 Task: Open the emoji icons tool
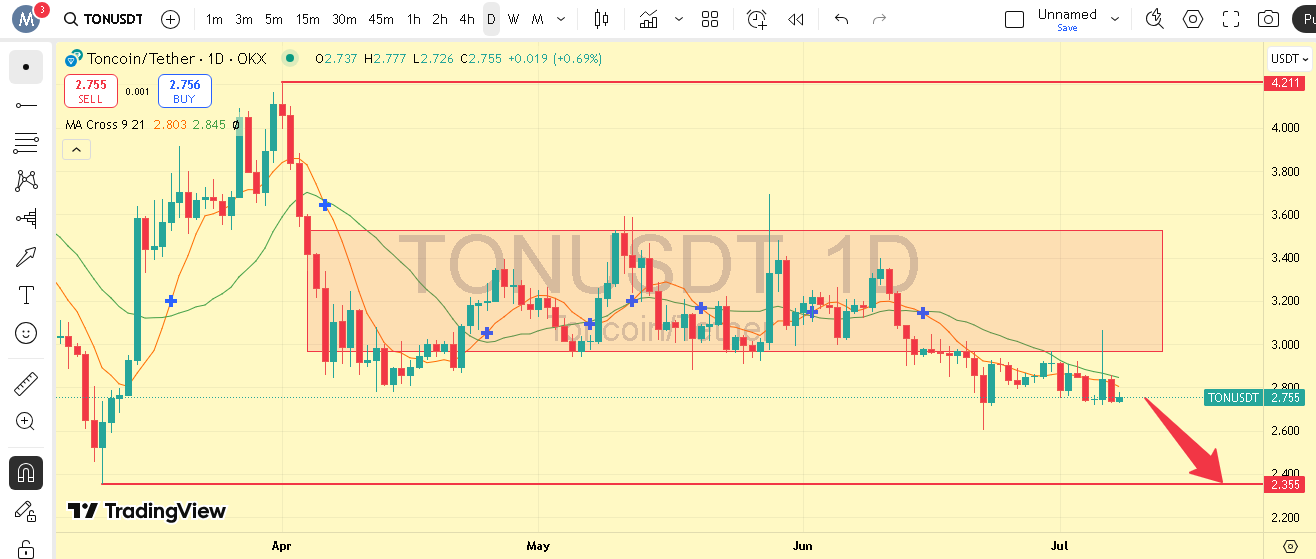tap(26, 333)
